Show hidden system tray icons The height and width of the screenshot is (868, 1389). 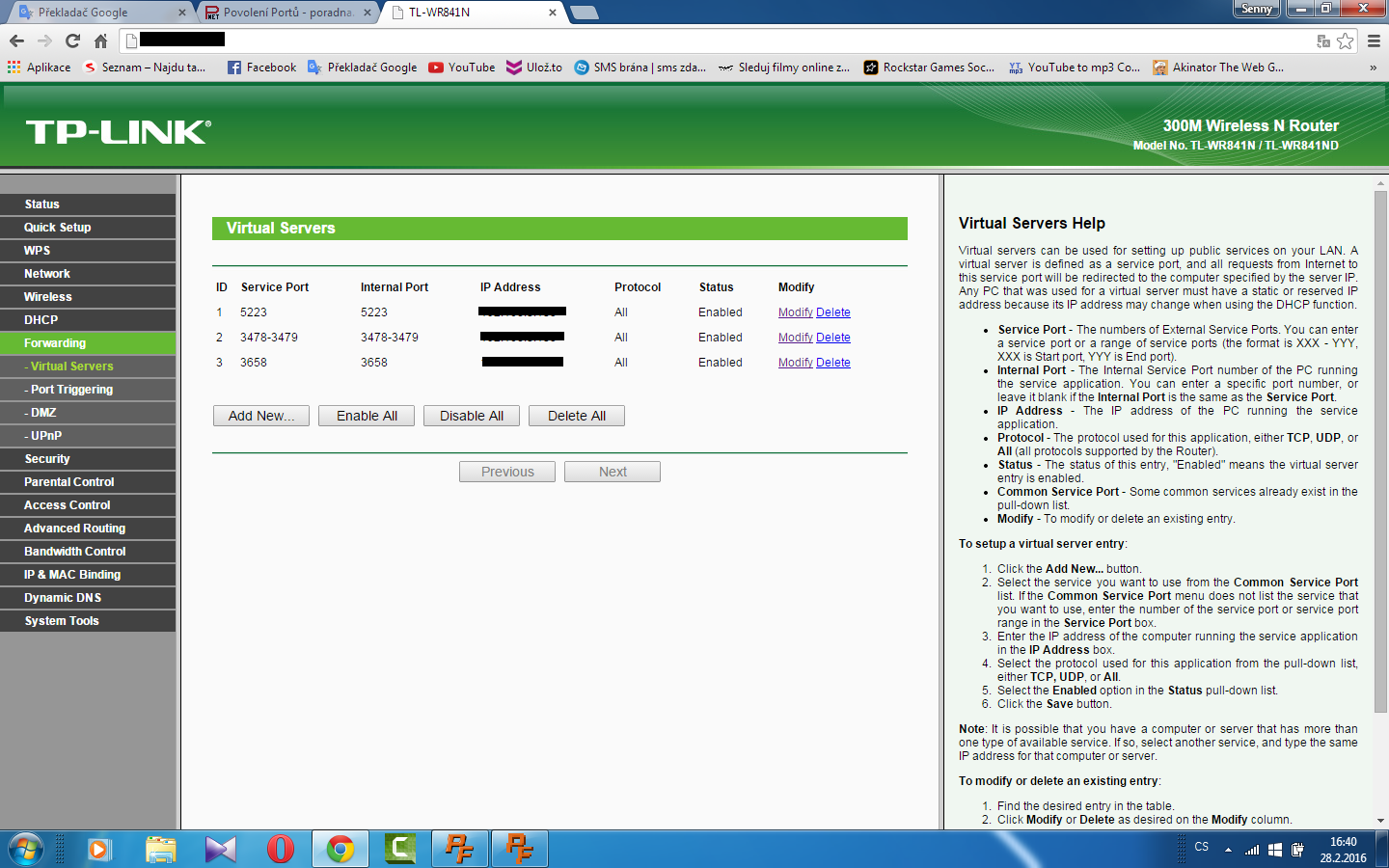click(1228, 850)
